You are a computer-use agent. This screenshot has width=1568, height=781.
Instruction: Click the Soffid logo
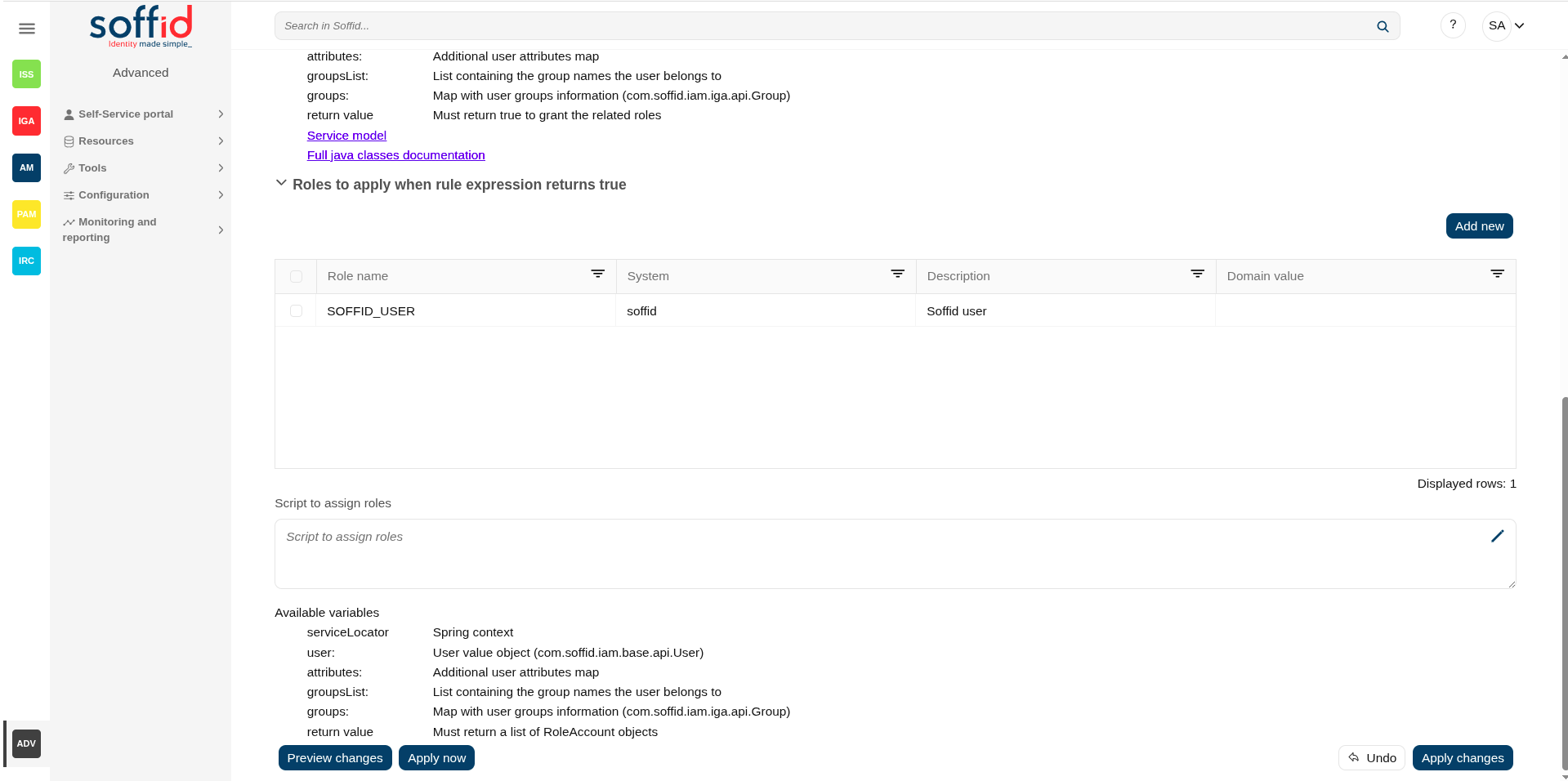[x=141, y=26]
